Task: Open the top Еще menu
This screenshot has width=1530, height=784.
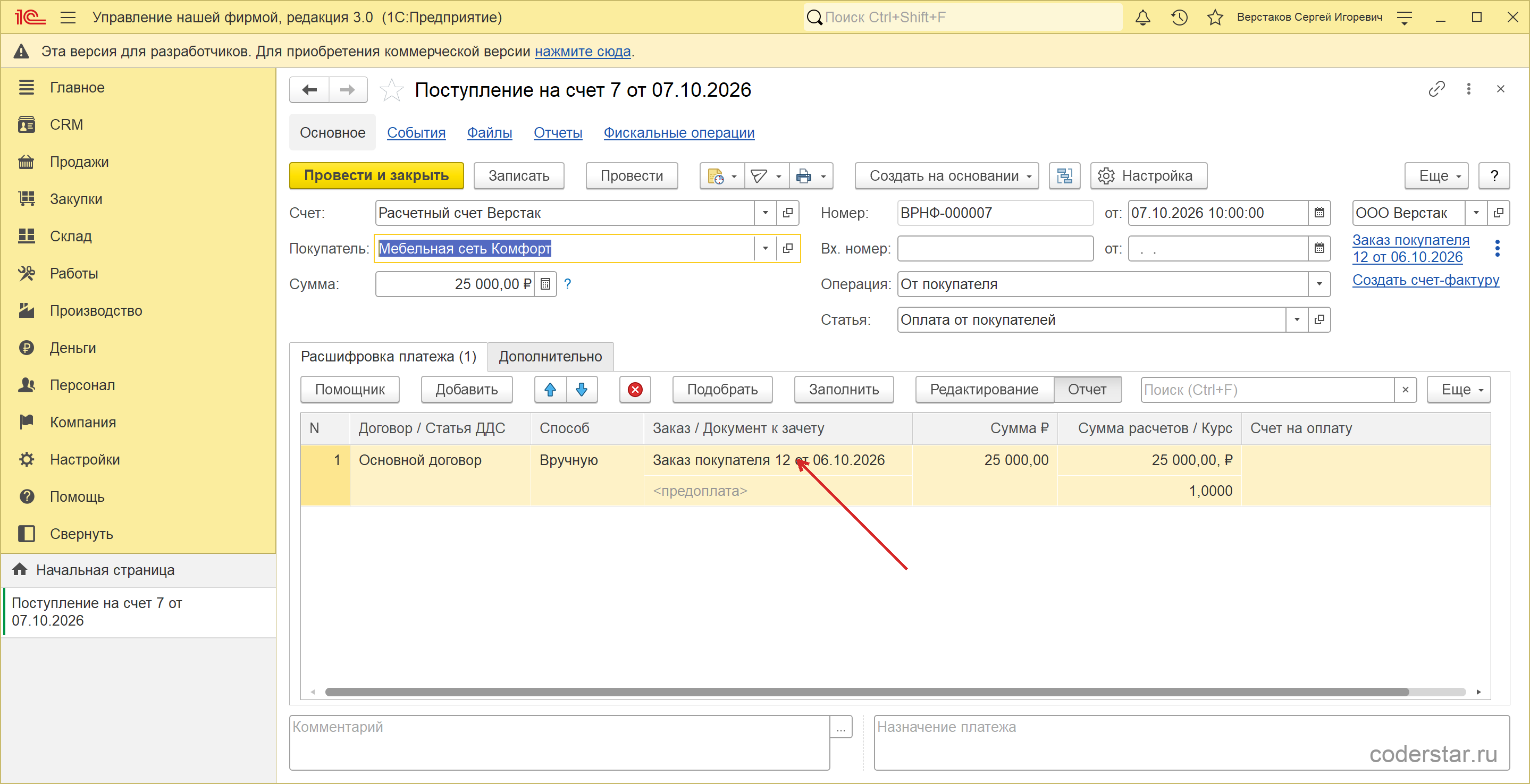Action: tap(1436, 176)
